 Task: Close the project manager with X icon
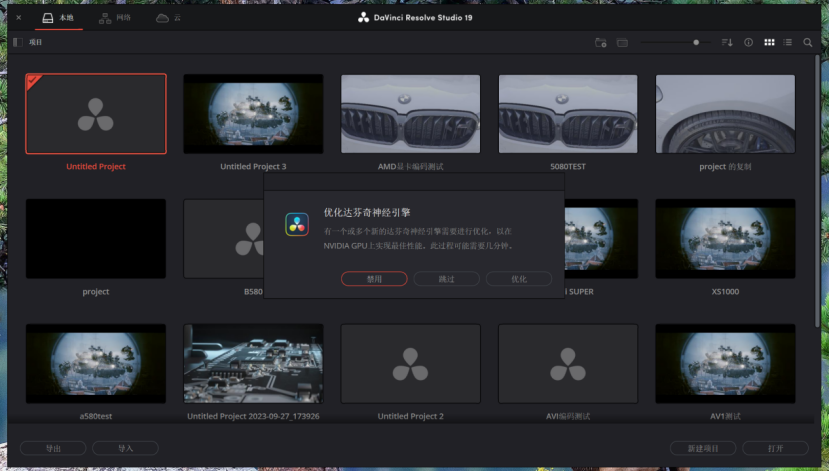coord(19,17)
